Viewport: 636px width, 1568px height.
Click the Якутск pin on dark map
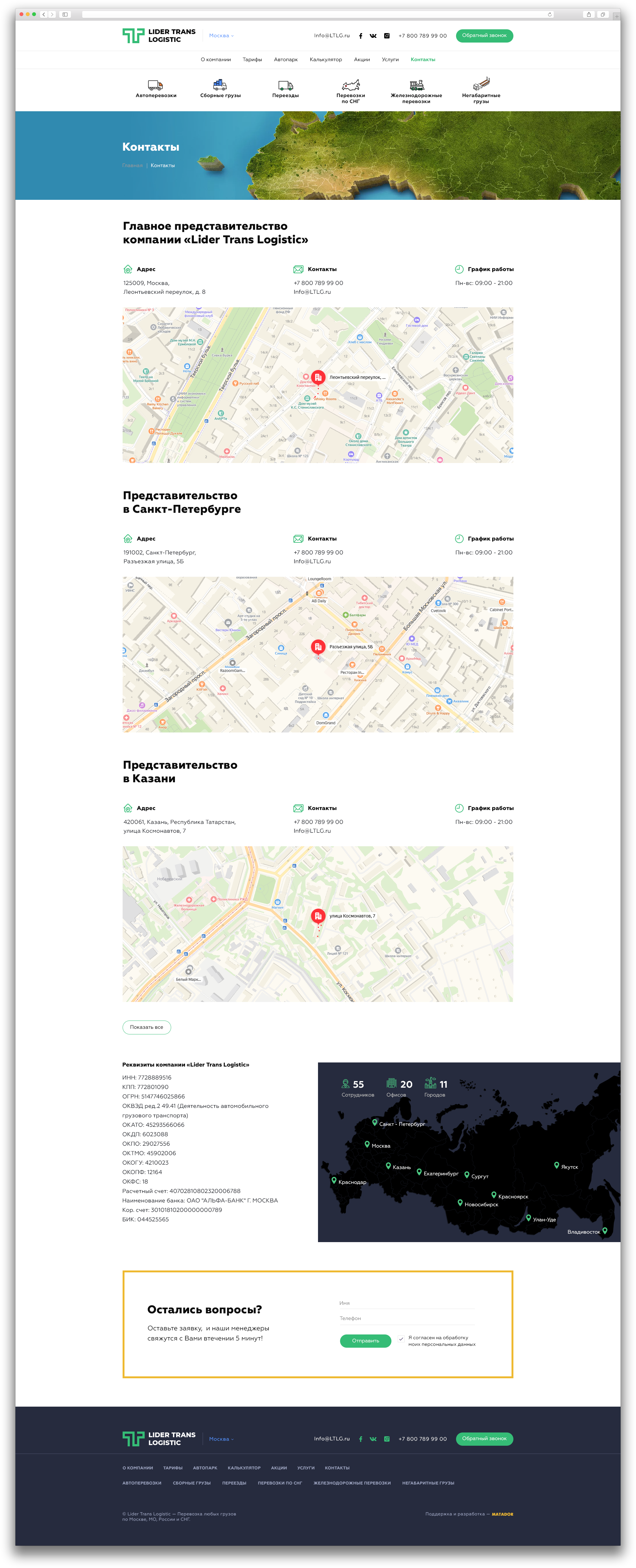[556, 1166]
